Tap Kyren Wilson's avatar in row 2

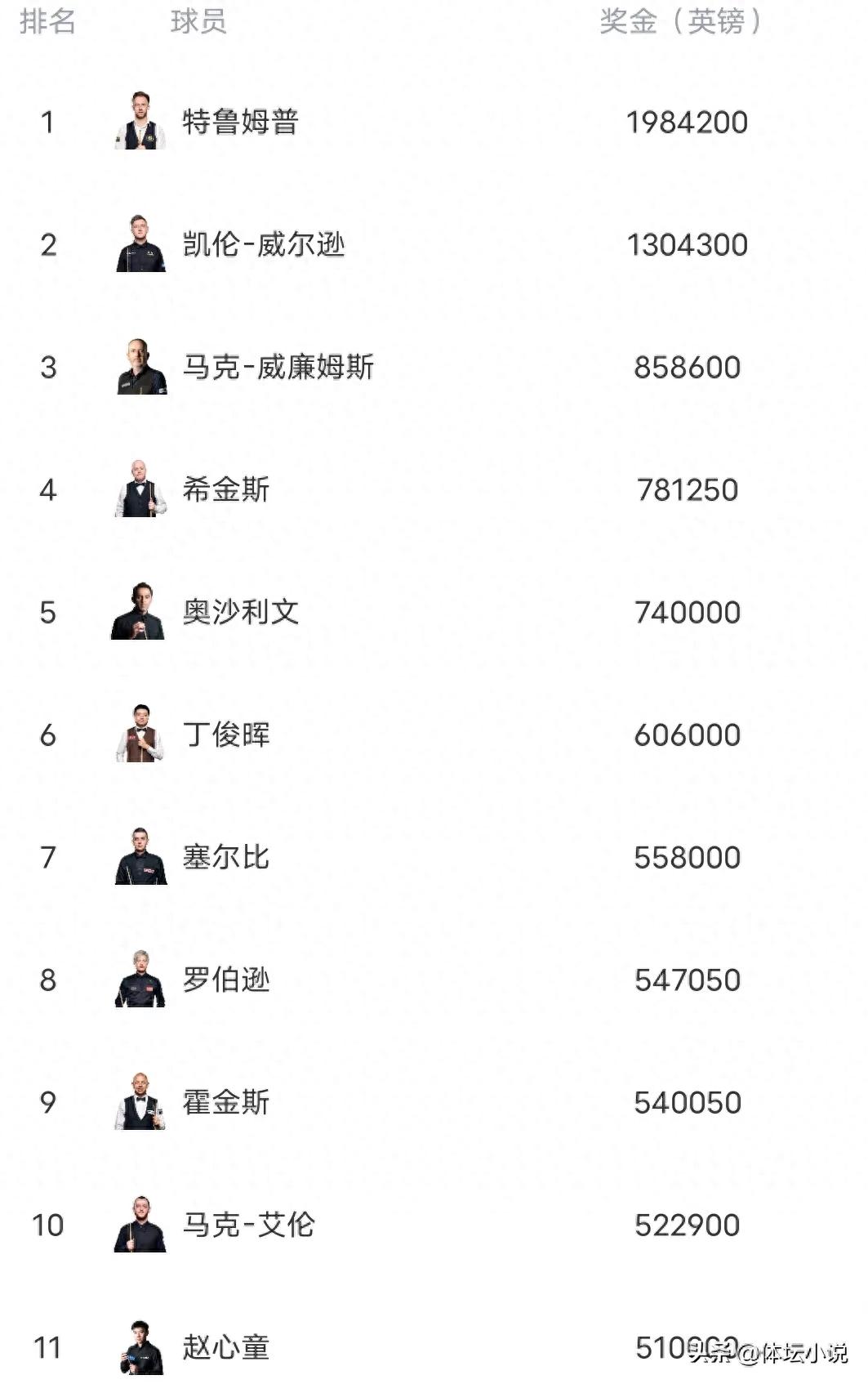pos(140,243)
